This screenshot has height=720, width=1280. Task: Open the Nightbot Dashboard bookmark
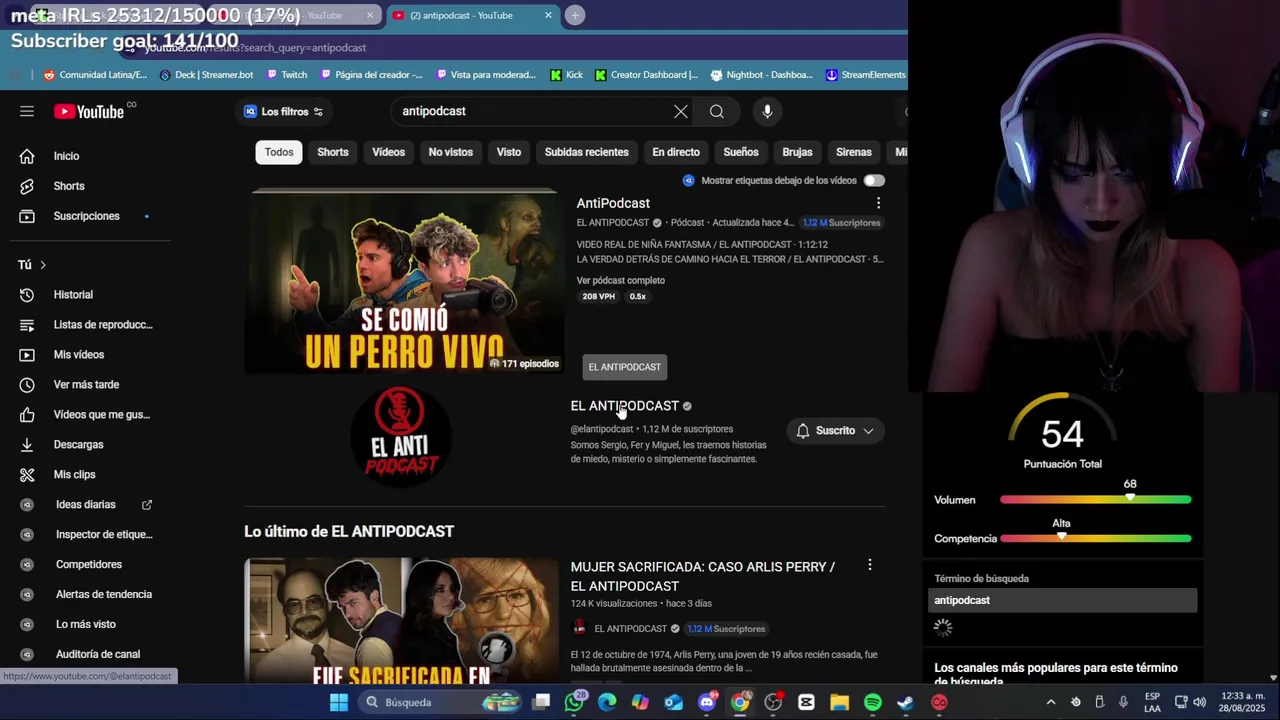(x=762, y=75)
